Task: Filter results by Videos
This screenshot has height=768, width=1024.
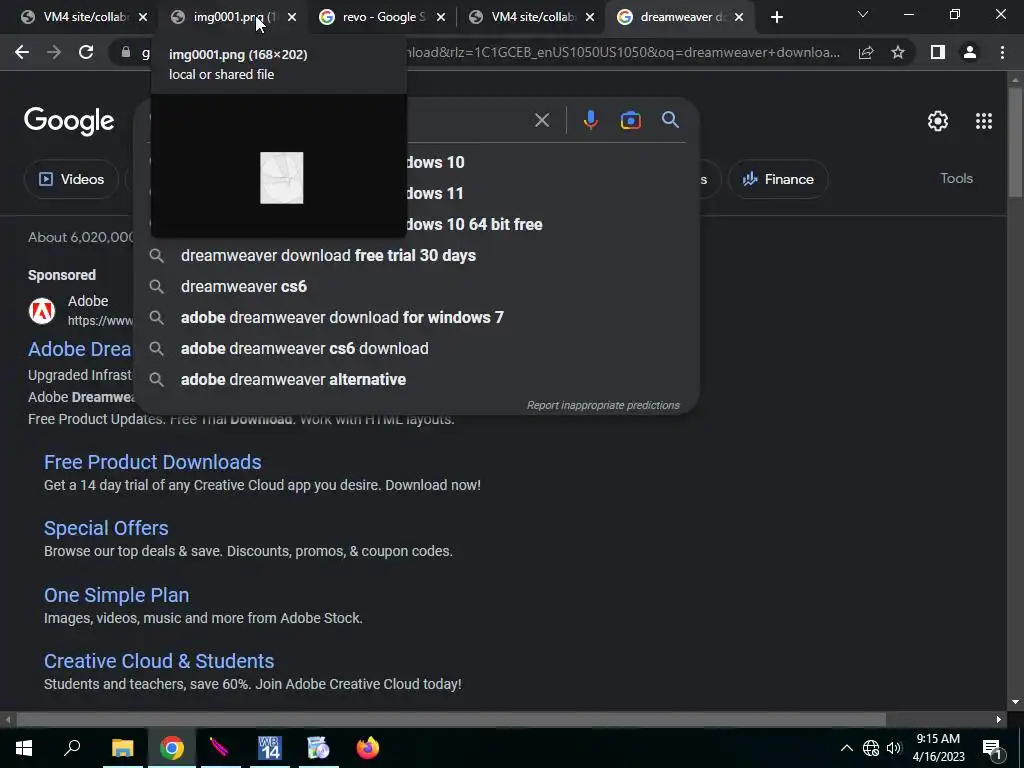Action: pos(71,179)
